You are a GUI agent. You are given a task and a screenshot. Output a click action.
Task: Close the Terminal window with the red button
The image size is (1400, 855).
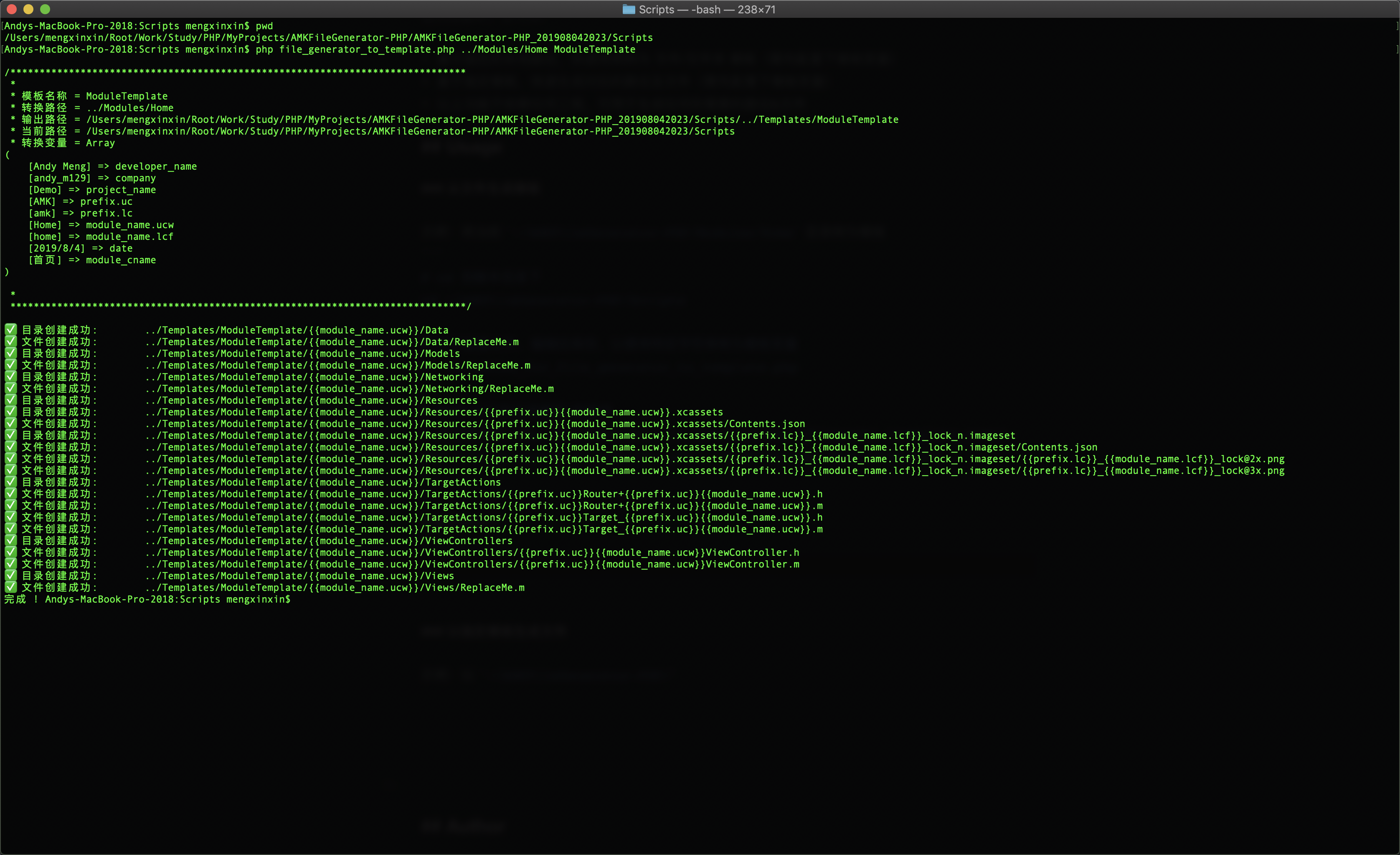pos(11,9)
